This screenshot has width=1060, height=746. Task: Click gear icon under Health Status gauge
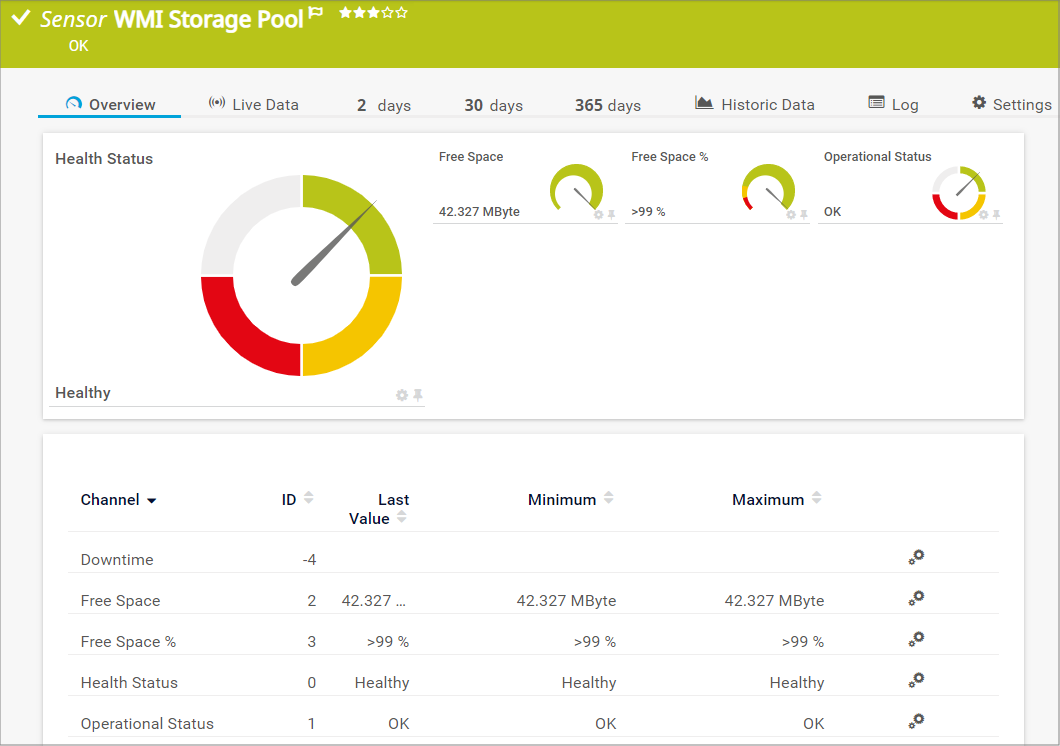[402, 395]
